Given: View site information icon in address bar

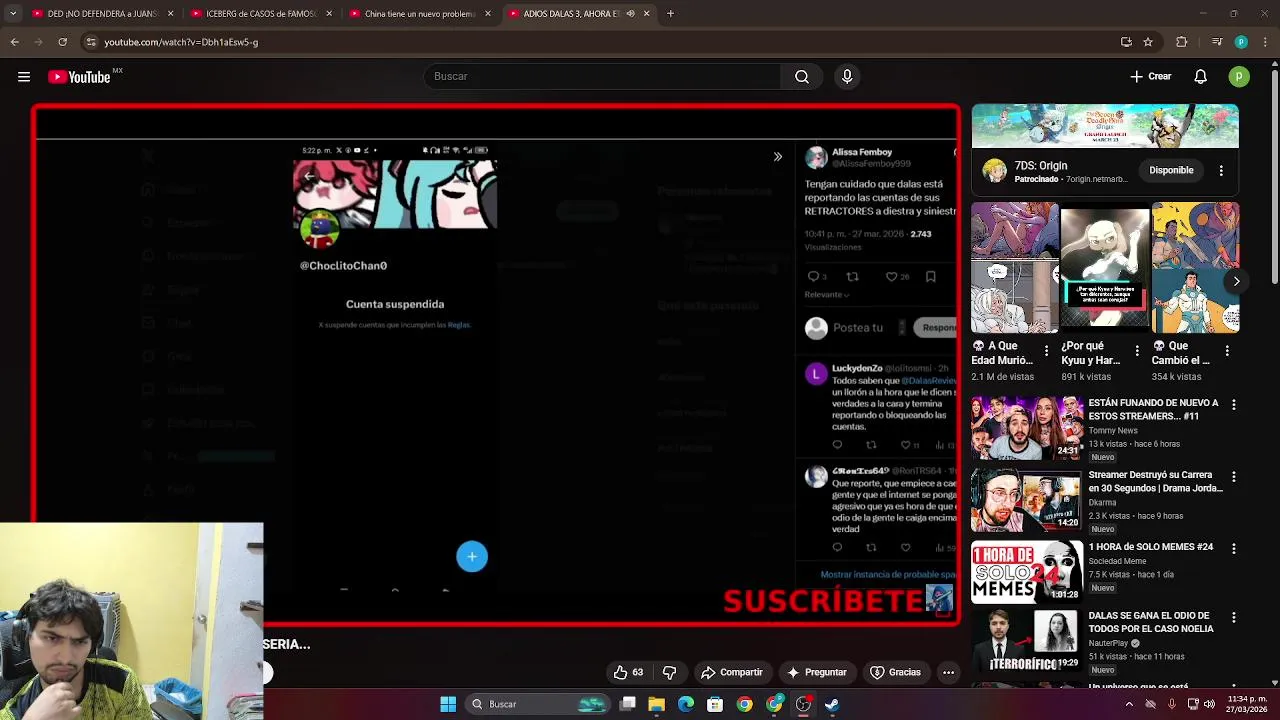Looking at the screenshot, I should pos(91,42).
